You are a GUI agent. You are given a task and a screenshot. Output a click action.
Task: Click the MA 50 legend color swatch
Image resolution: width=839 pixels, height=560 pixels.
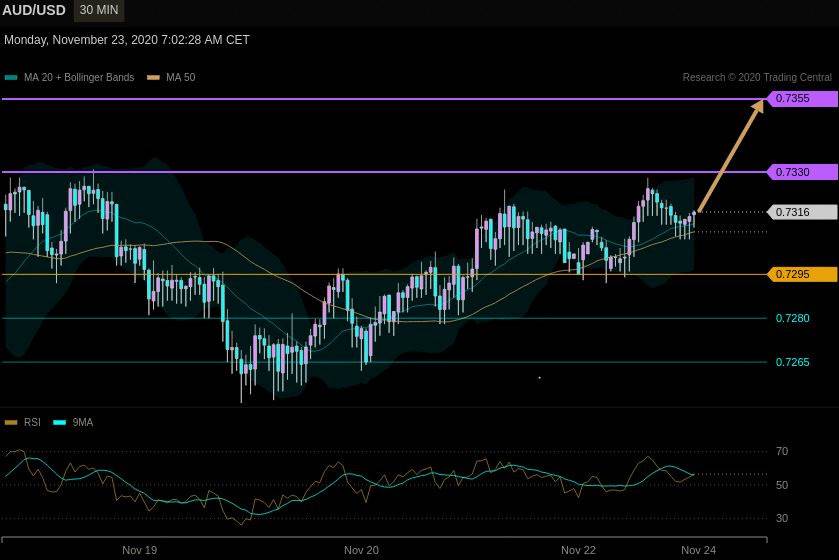click(154, 78)
